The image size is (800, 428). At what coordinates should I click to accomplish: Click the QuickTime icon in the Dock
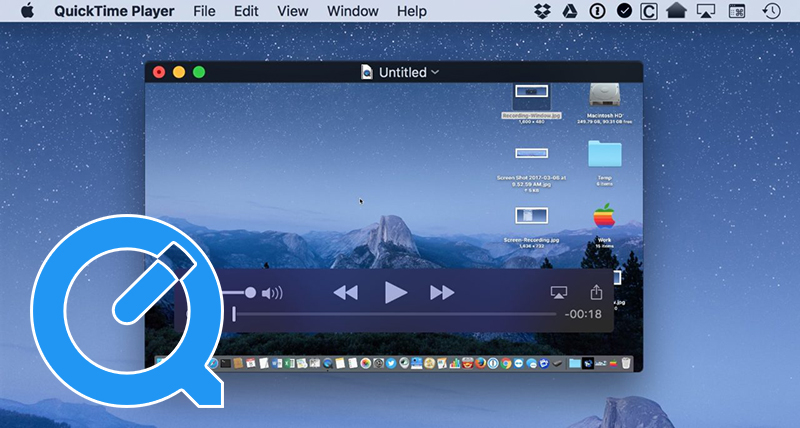pos(328,363)
